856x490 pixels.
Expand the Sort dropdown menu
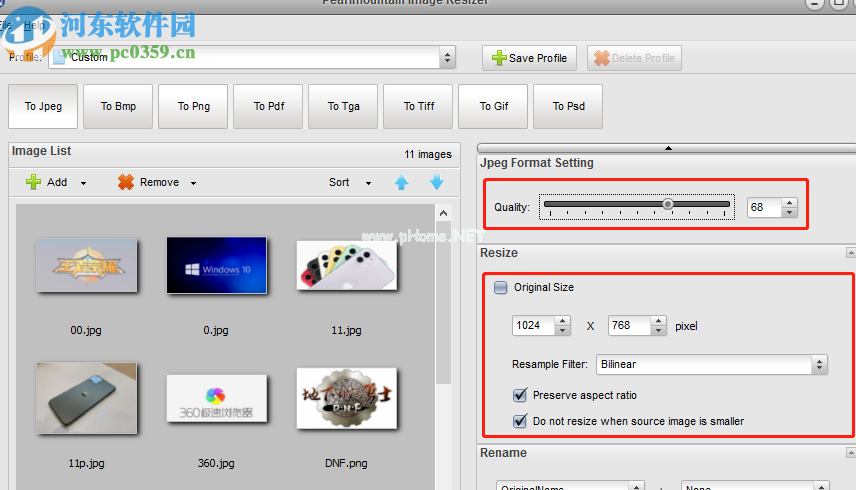tap(368, 183)
